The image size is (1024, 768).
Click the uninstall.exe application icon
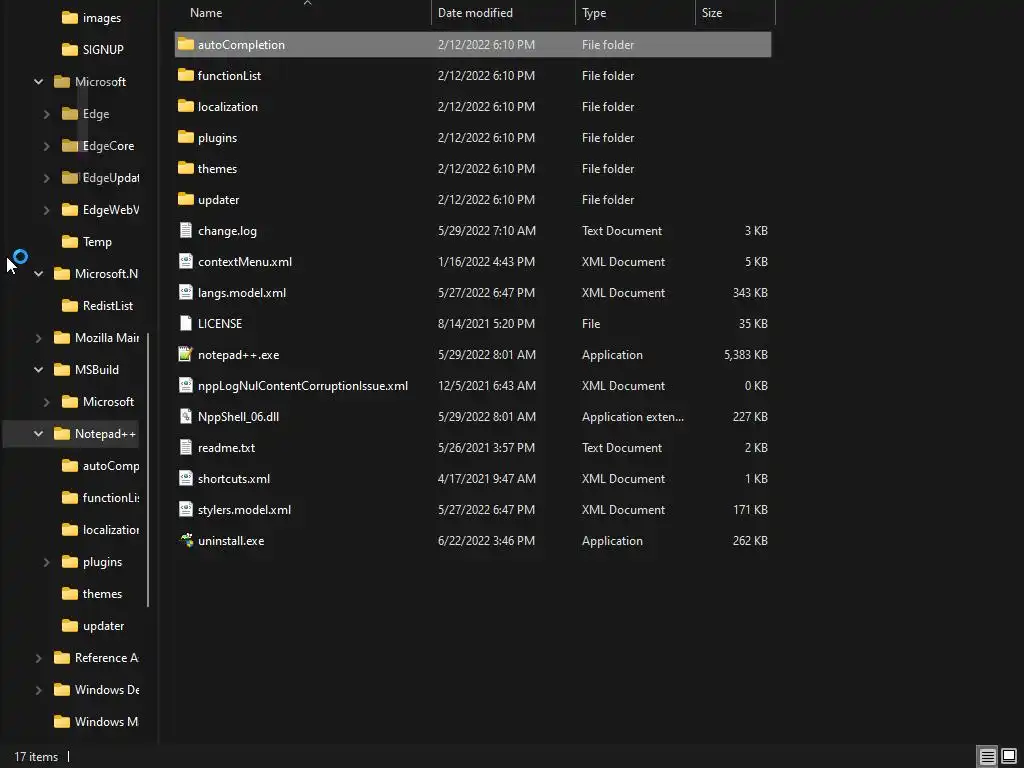(x=186, y=540)
